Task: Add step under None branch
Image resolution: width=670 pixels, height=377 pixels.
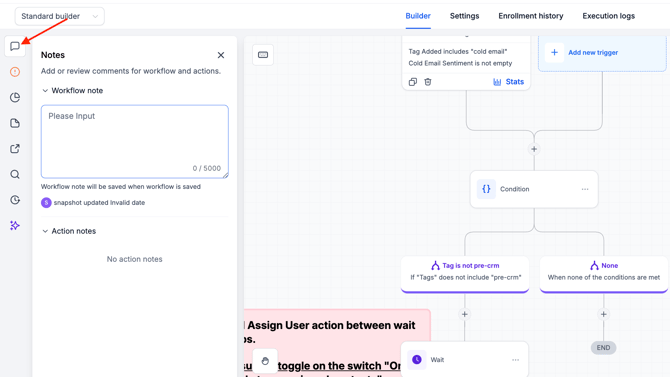Action: tap(603, 314)
